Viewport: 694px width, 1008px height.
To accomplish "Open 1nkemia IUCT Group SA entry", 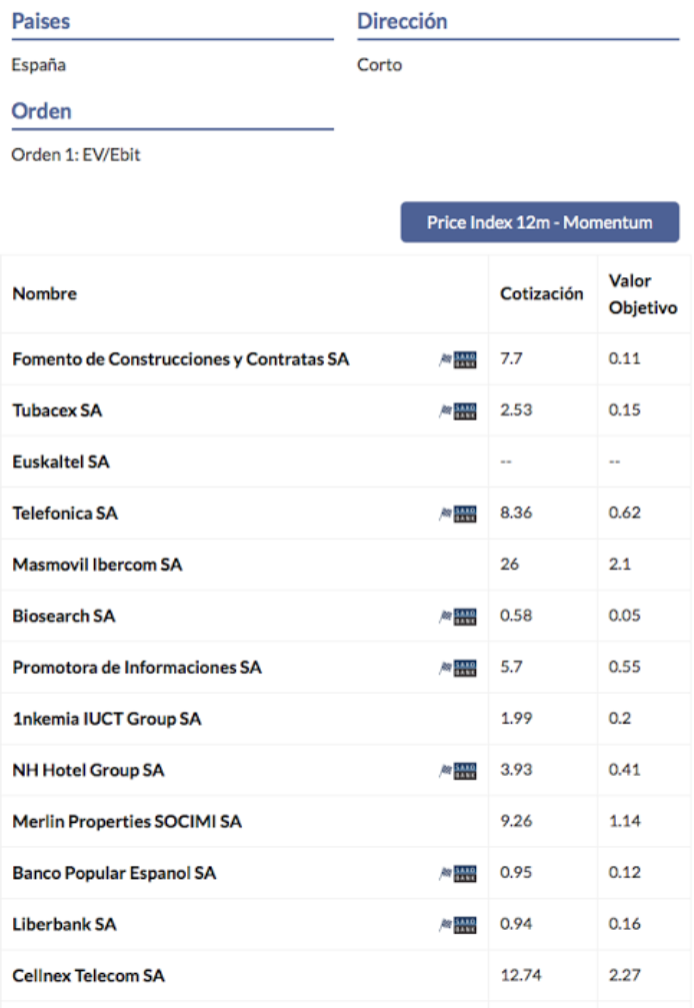I will pos(107,719).
